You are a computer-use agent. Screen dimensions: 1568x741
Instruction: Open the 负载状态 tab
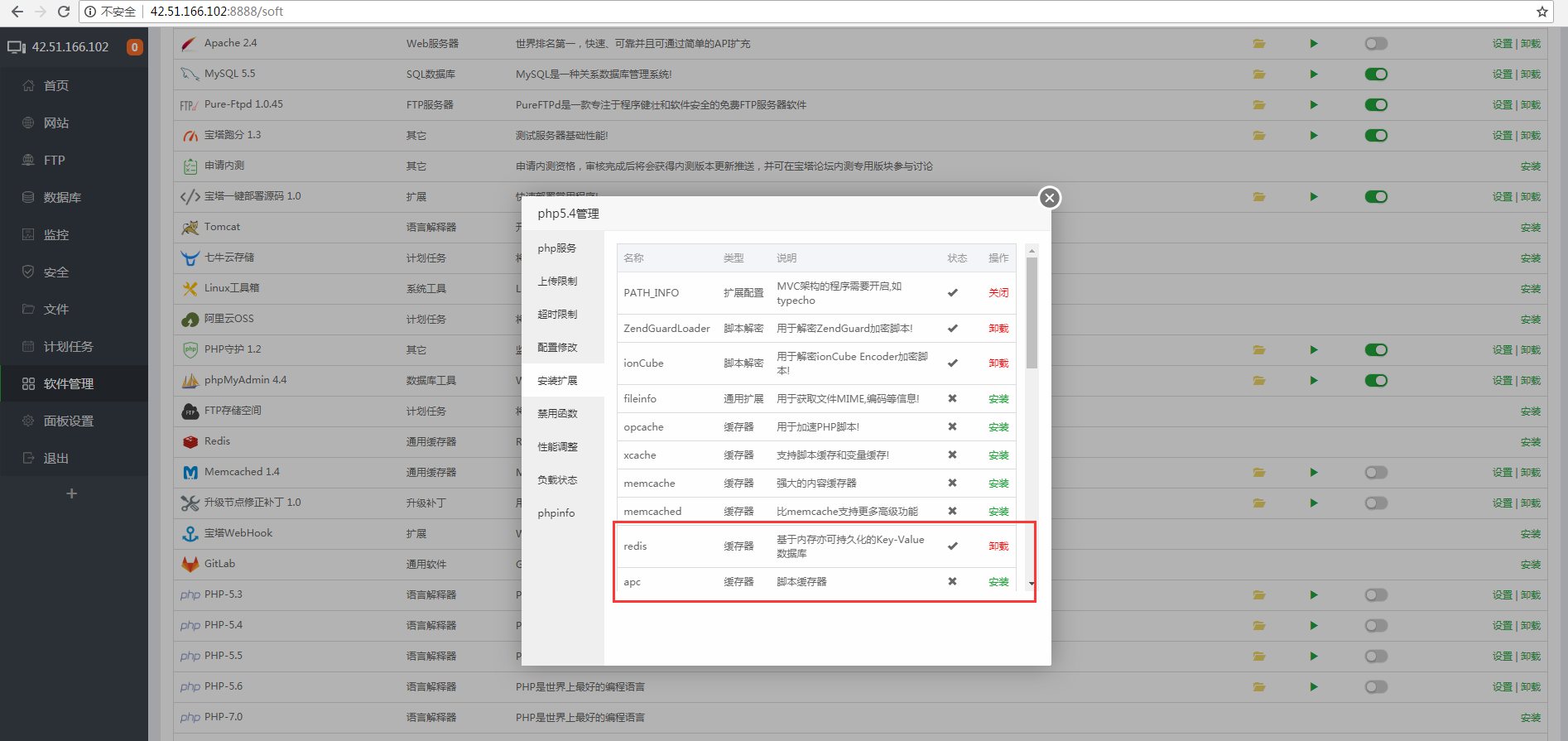[563, 480]
